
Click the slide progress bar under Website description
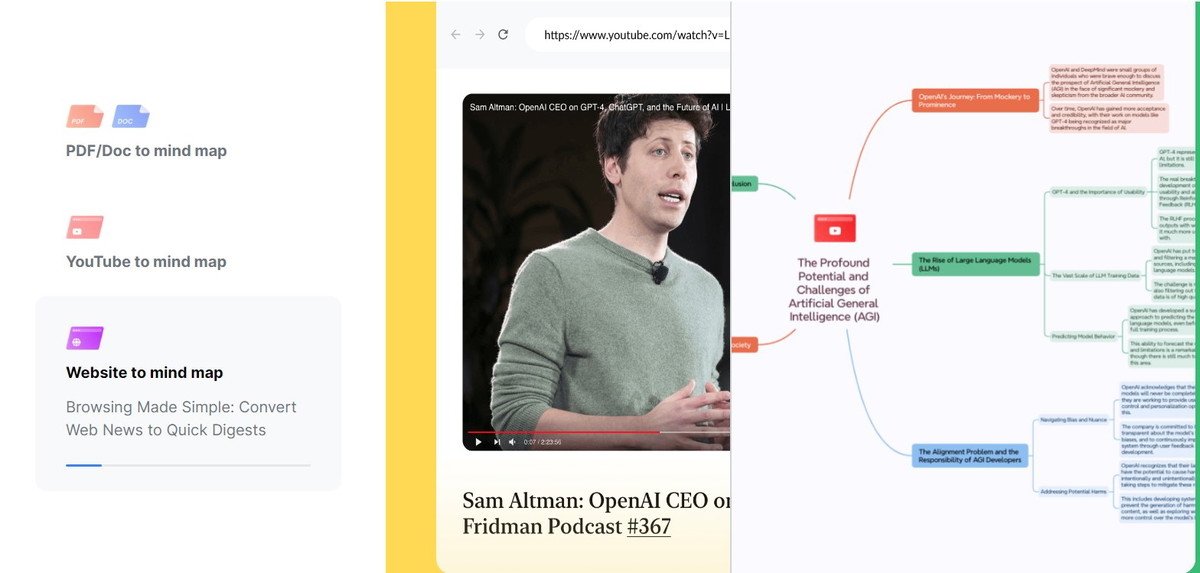[188, 465]
